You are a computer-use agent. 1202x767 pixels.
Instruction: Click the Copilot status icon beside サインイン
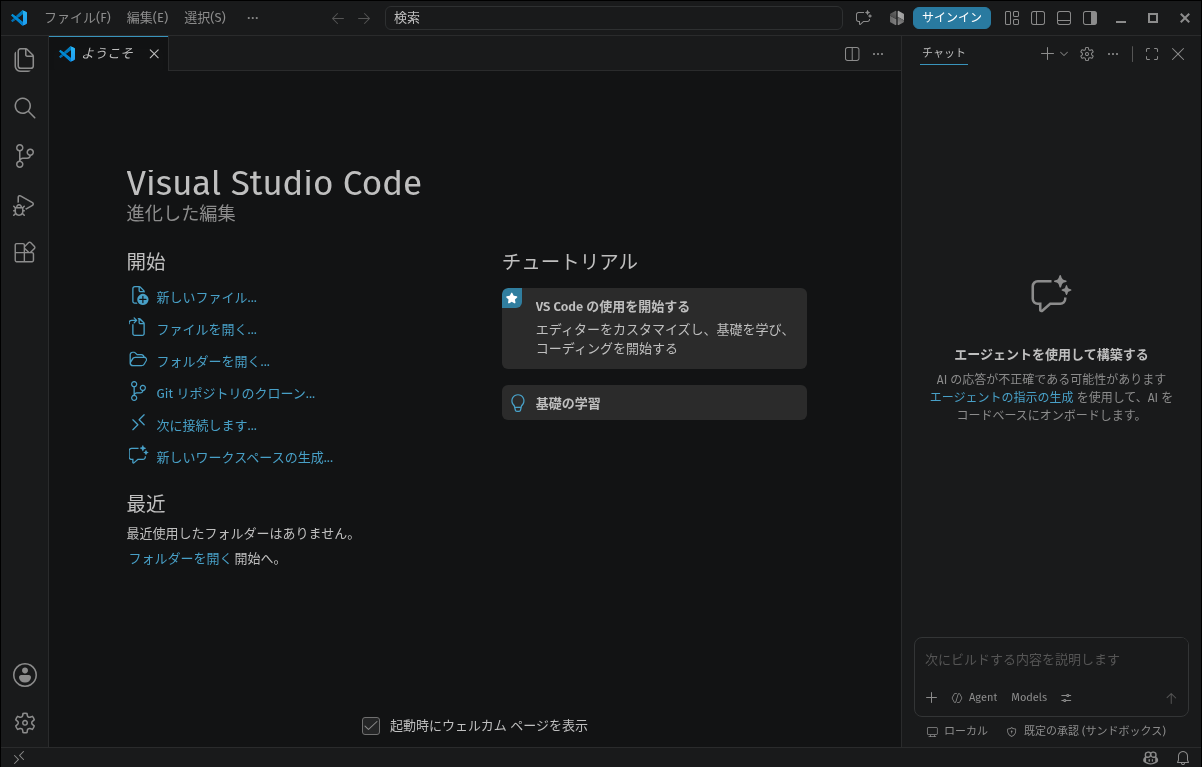[897, 18]
